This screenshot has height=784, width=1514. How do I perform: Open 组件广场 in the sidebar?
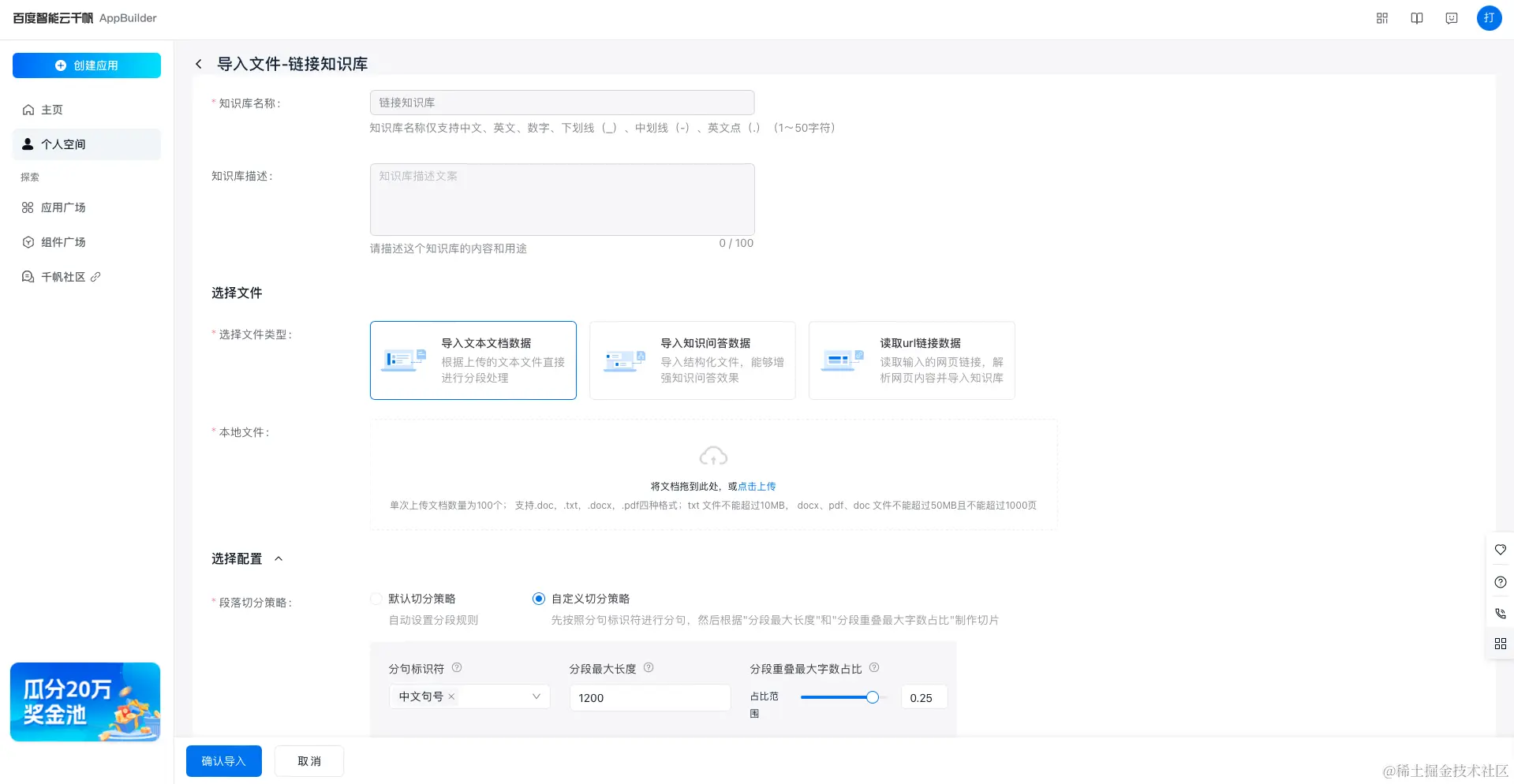[x=87, y=242]
